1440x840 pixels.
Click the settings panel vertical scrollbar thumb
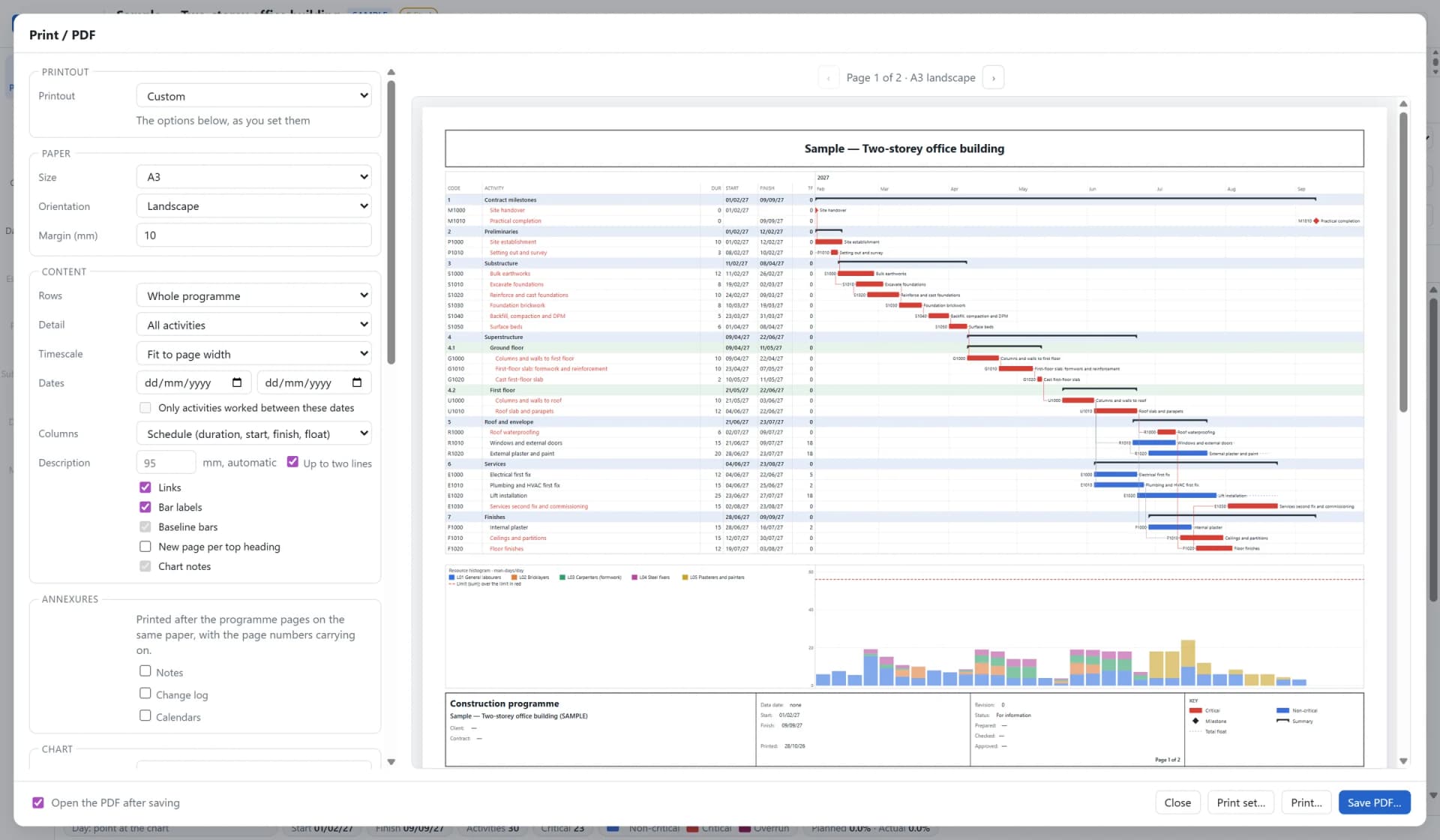point(391,222)
